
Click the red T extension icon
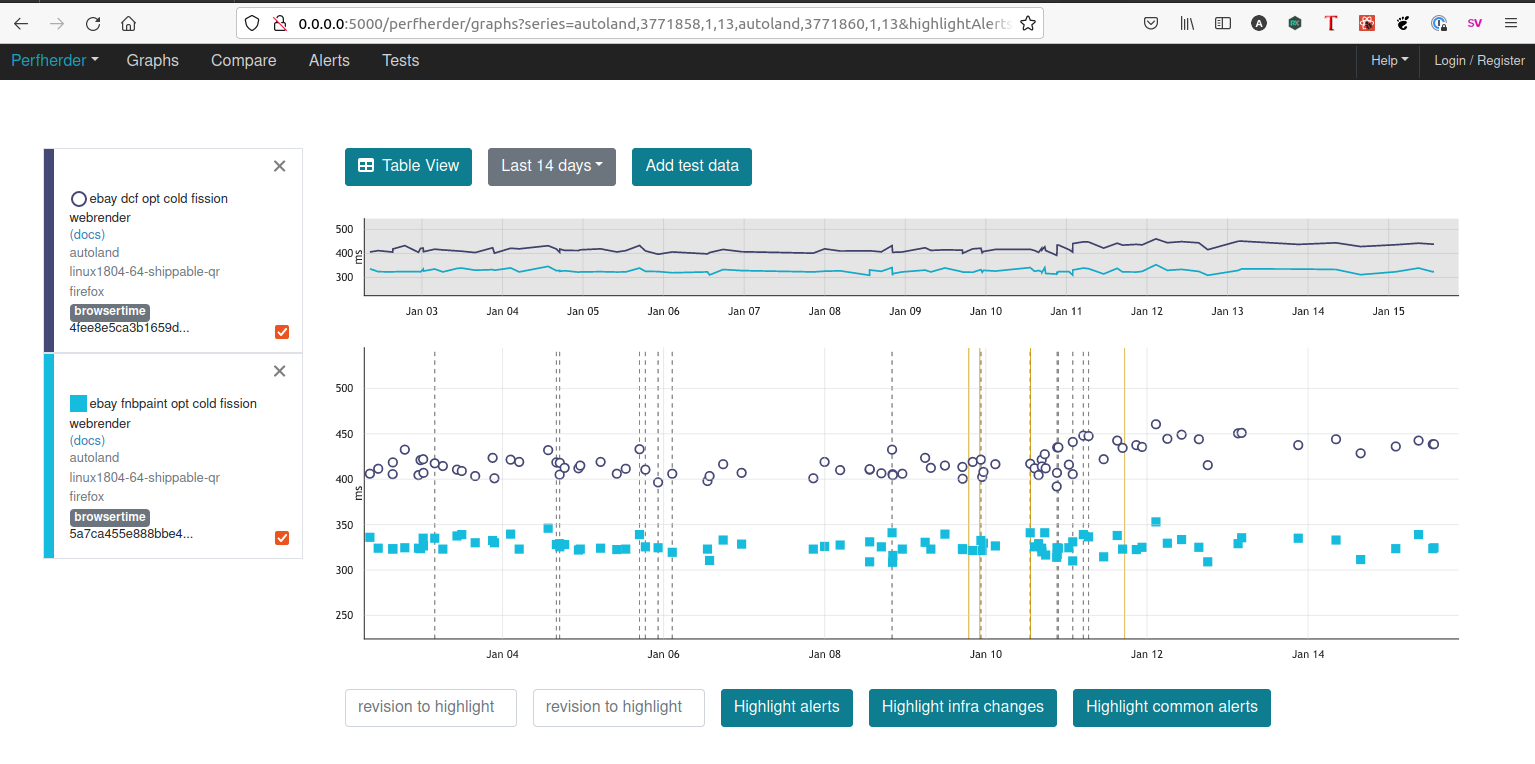1331,24
